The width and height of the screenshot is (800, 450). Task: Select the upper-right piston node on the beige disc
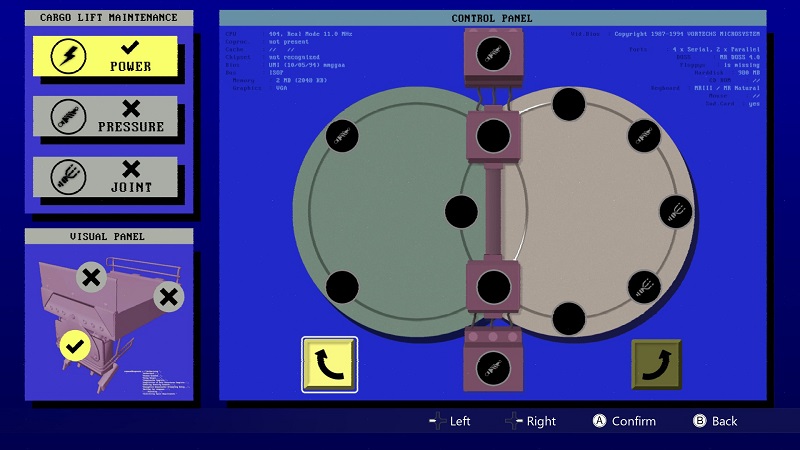point(644,134)
